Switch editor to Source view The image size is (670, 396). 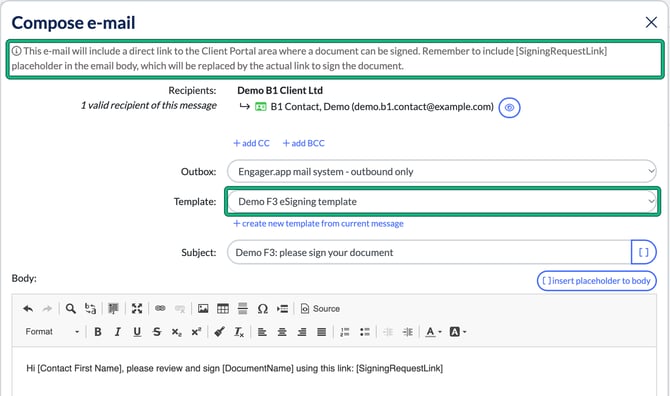click(320, 308)
